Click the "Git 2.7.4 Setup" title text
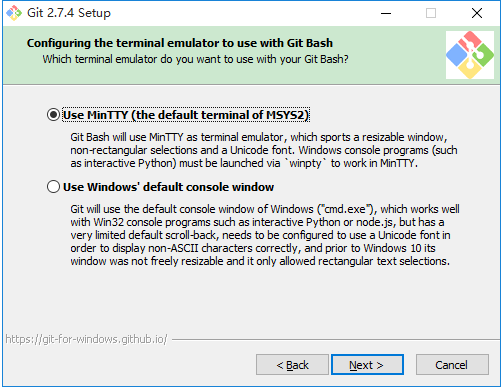The image size is (503, 389). pos(69,13)
